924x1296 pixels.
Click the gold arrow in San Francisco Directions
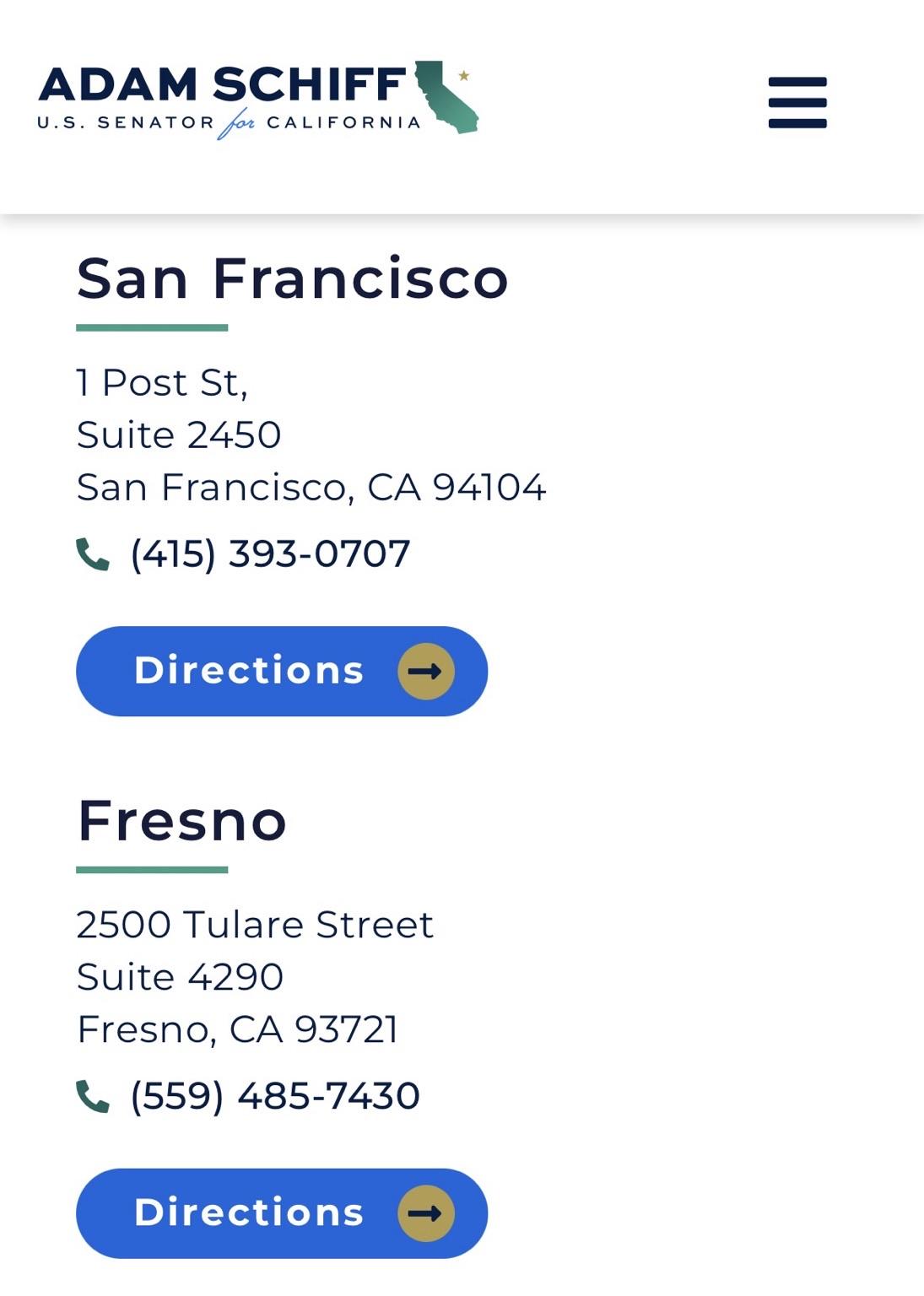(x=426, y=672)
